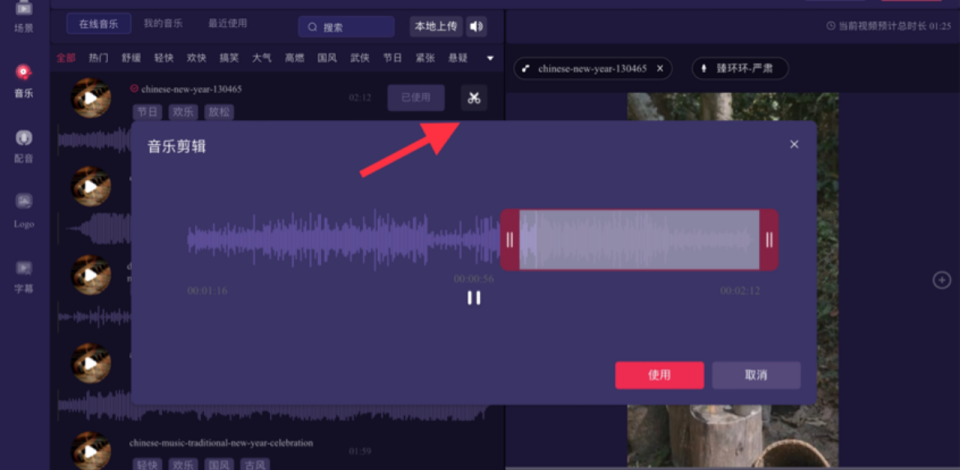Click the 古风 tag on the last track
The height and width of the screenshot is (470, 960).
point(255,465)
